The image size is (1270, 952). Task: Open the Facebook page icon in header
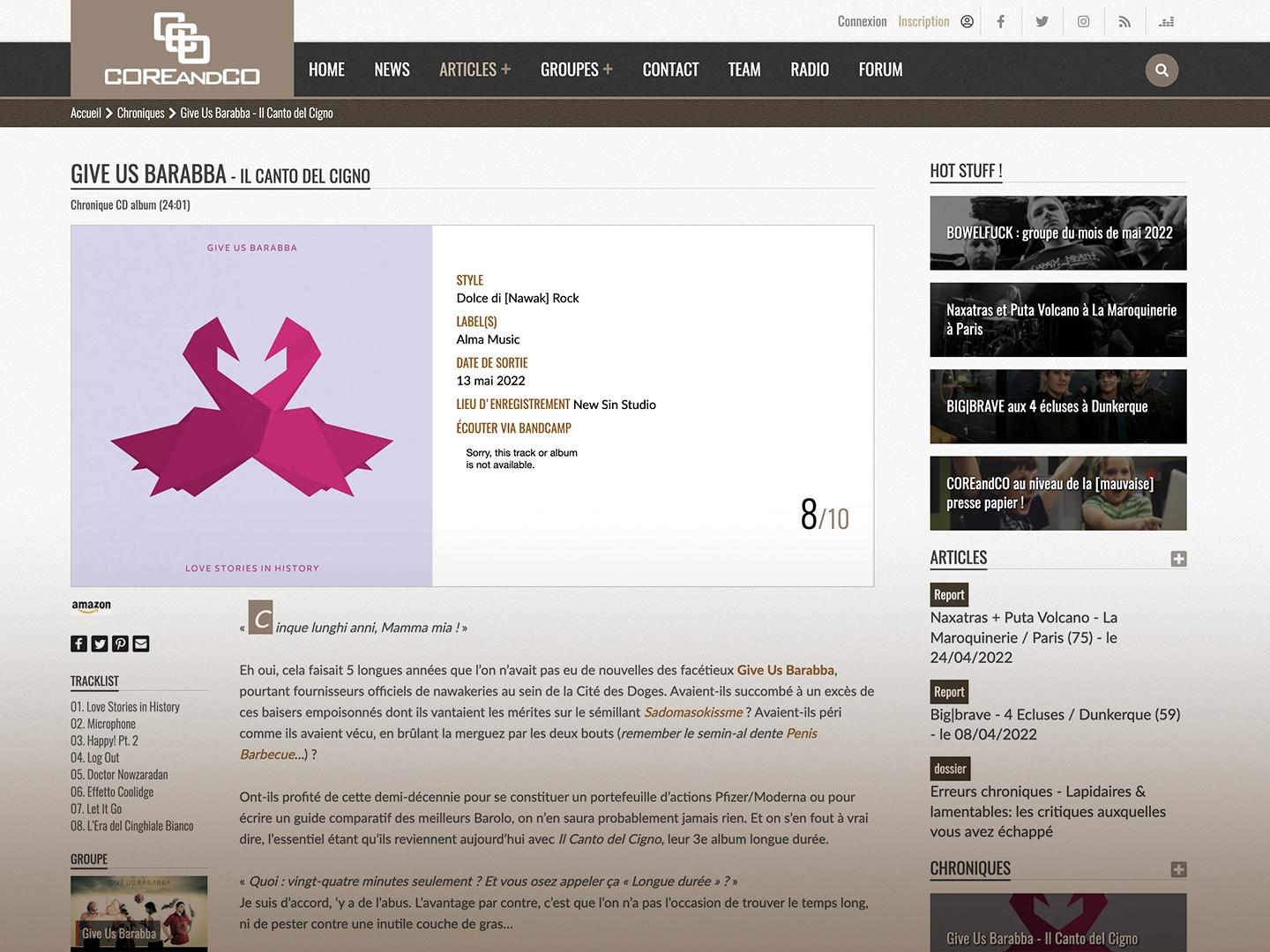(1000, 21)
